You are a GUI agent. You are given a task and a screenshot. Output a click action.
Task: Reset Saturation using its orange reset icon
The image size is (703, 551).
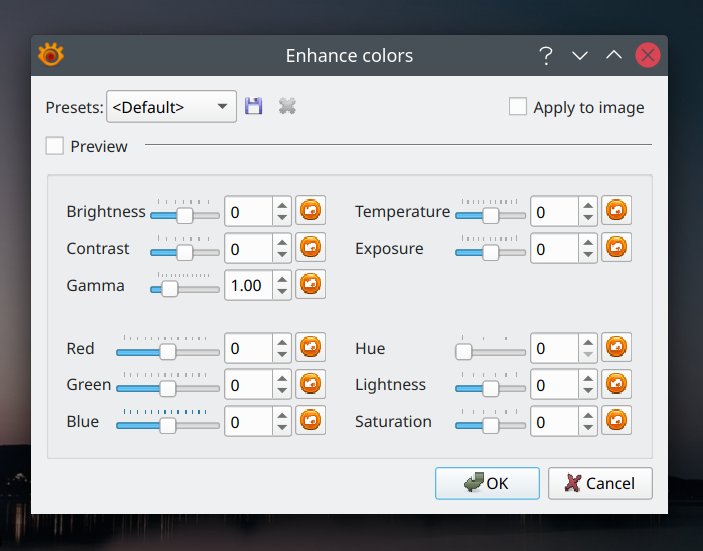pos(617,421)
